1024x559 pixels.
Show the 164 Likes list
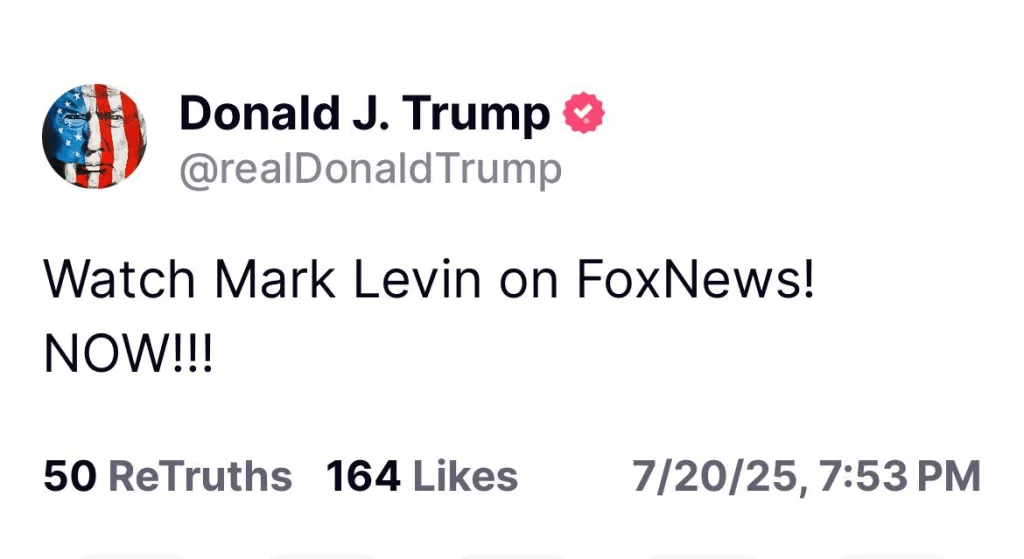point(422,476)
